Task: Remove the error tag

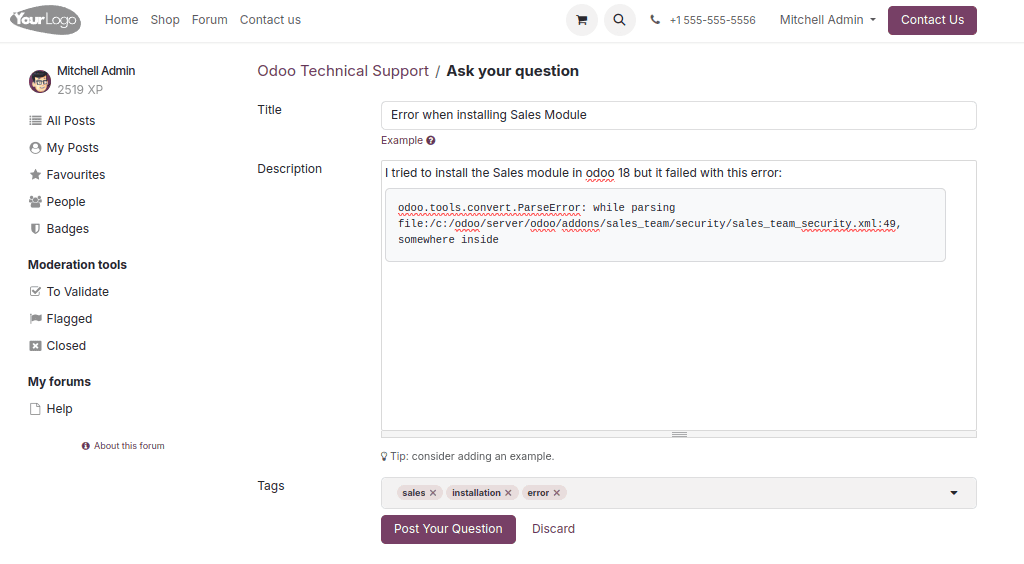Action: tap(557, 493)
